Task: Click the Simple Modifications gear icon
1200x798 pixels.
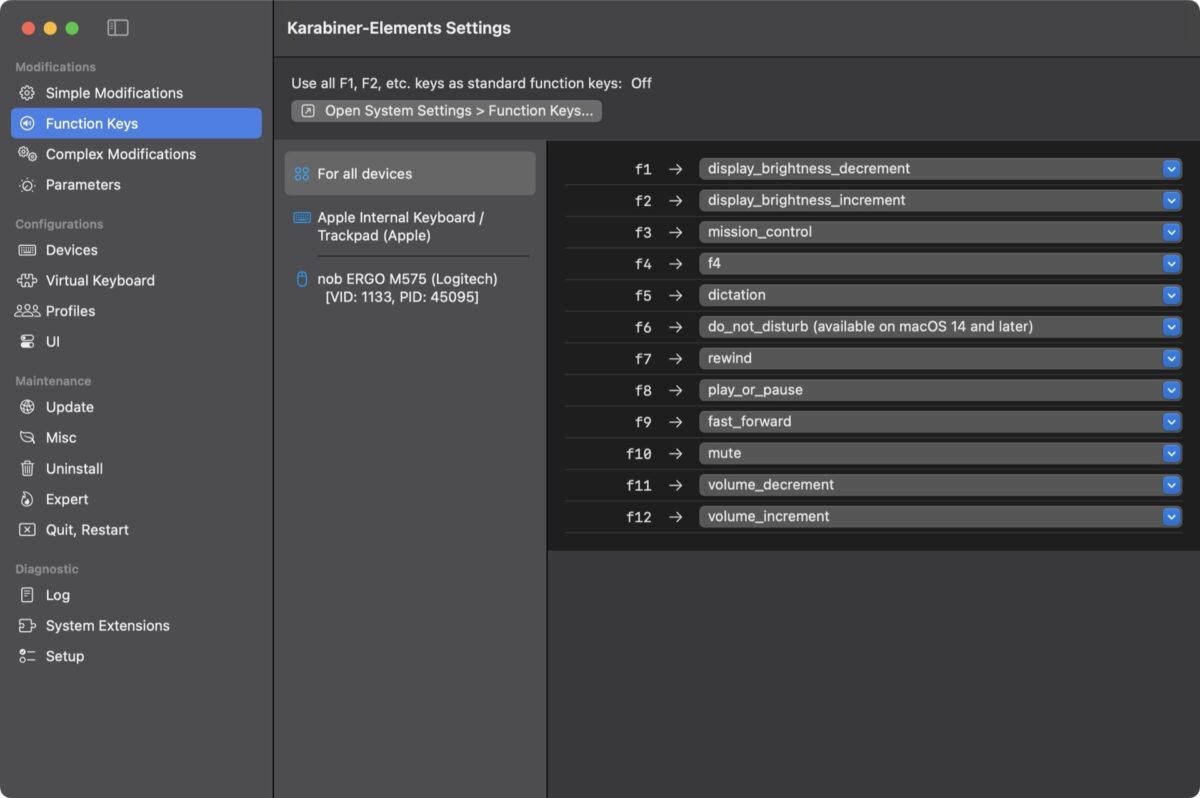Action: (x=27, y=93)
